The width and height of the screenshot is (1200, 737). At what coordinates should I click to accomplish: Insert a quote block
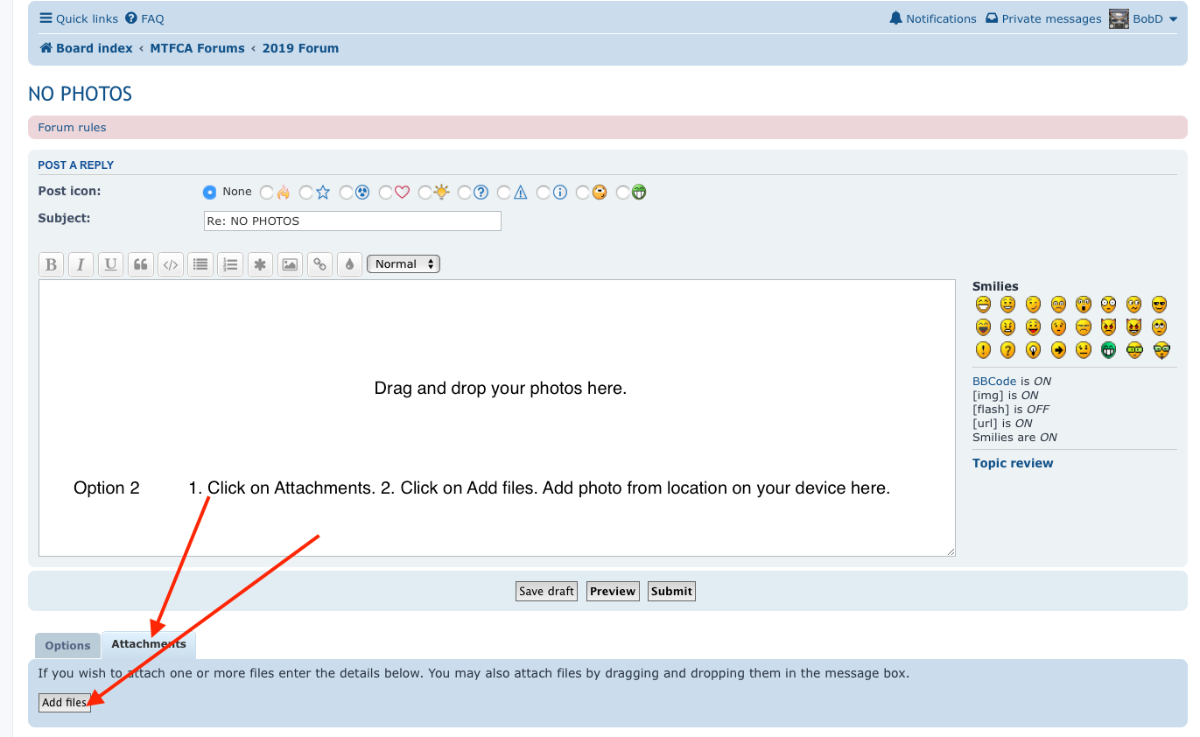pos(140,265)
